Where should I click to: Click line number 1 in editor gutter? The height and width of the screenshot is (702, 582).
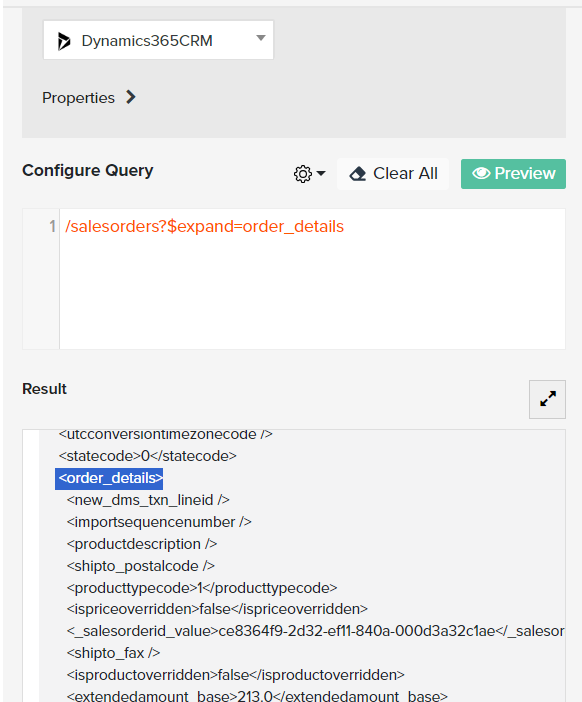tap(52, 227)
